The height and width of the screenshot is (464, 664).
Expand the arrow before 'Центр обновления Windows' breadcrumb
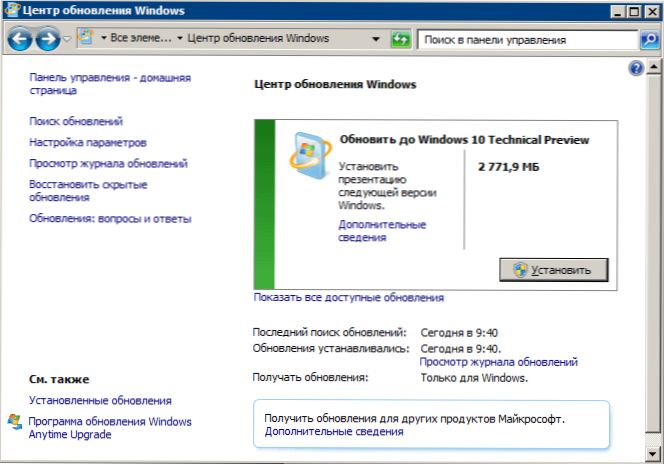[x=180, y=38]
